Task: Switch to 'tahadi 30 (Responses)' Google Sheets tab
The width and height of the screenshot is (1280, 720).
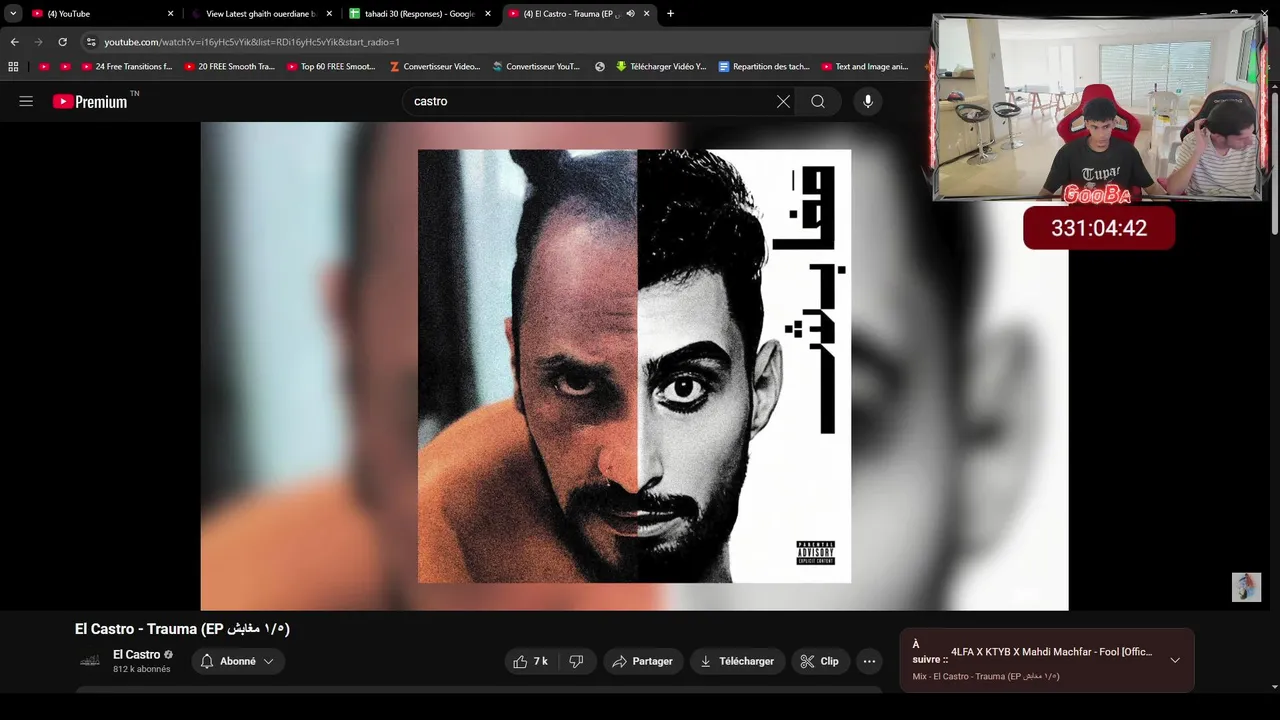Action: tap(420, 14)
